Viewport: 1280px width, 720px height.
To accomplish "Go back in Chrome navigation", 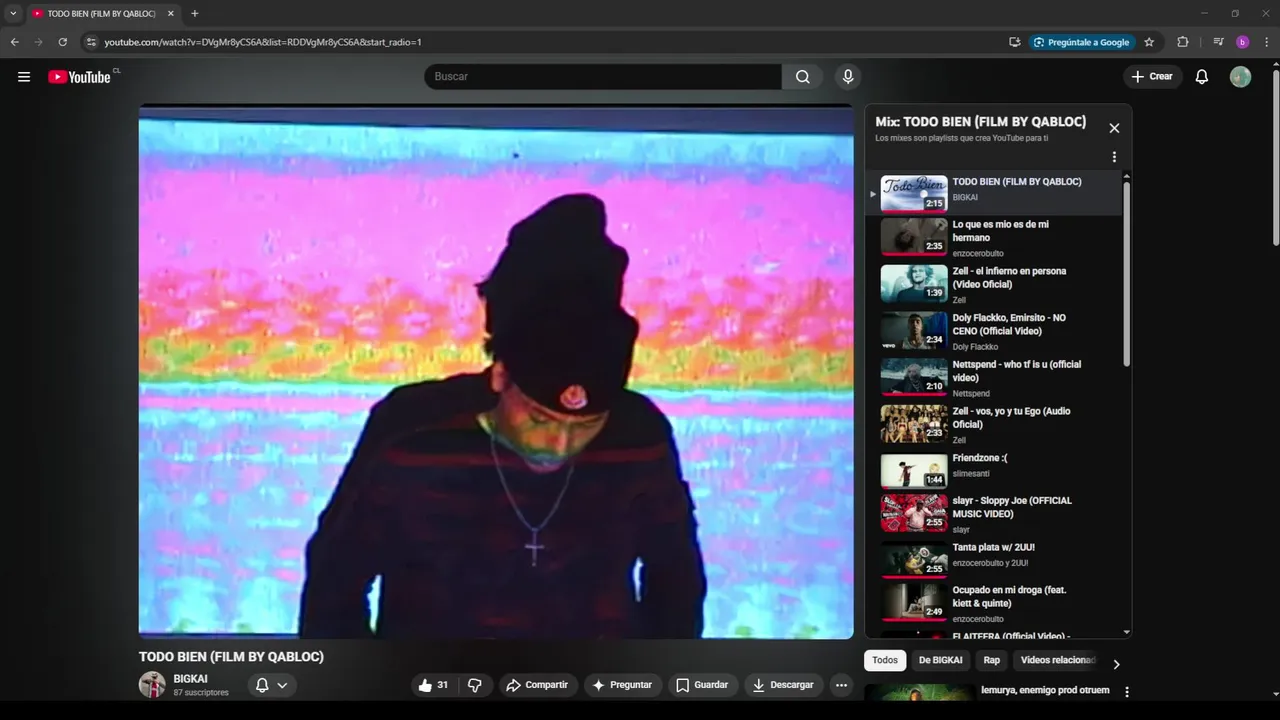I will coord(14,42).
